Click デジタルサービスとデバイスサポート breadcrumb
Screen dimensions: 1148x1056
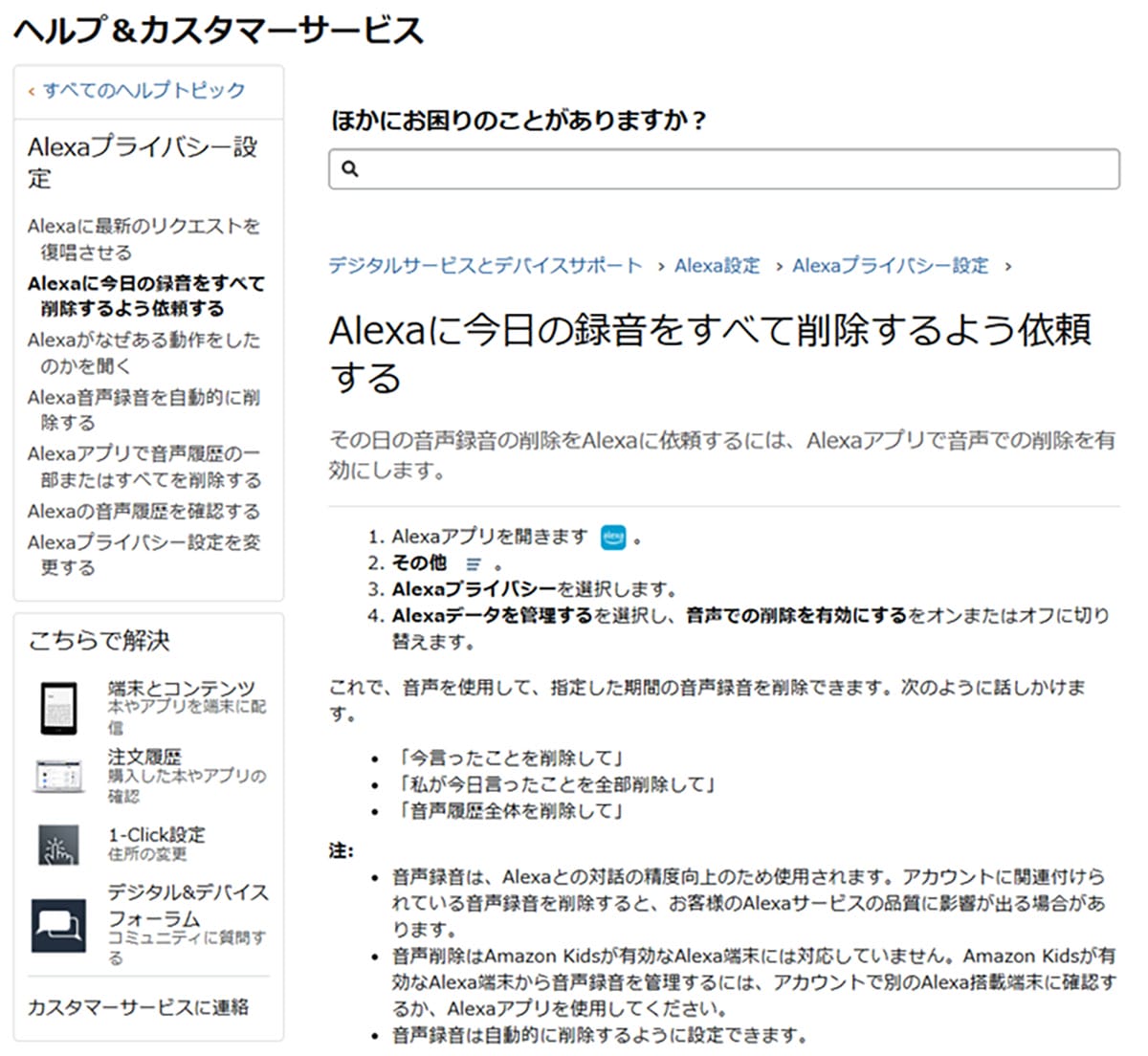[x=485, y=266]
